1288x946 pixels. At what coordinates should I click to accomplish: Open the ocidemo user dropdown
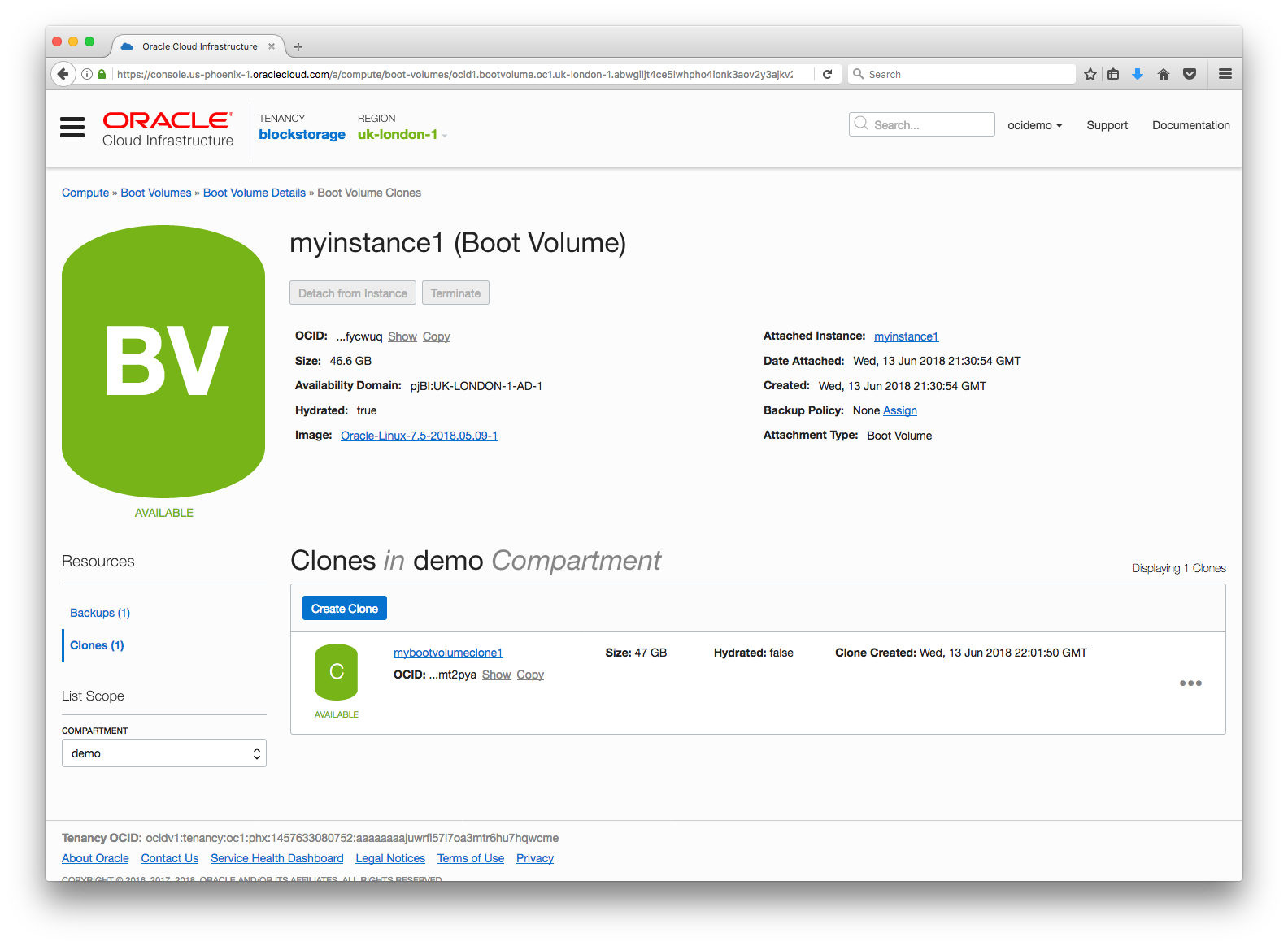[x=1035, y=125]
